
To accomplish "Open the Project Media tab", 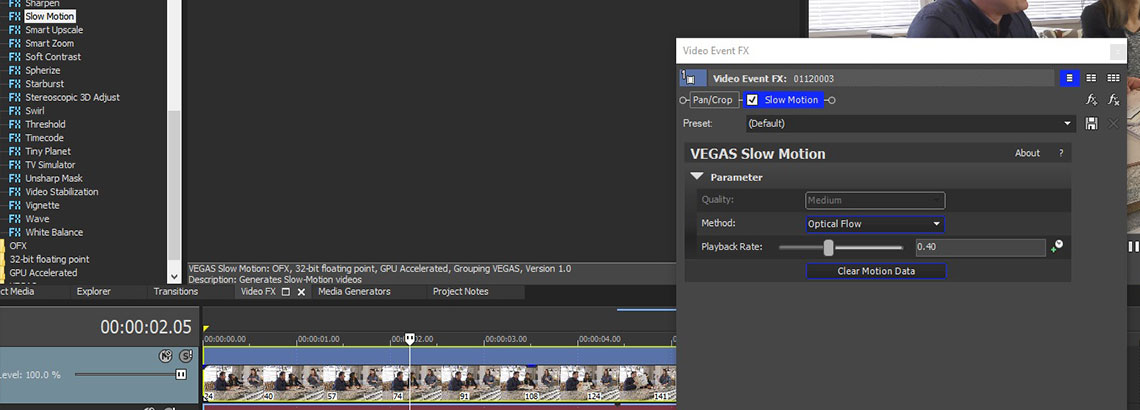I will coord(17,292).
